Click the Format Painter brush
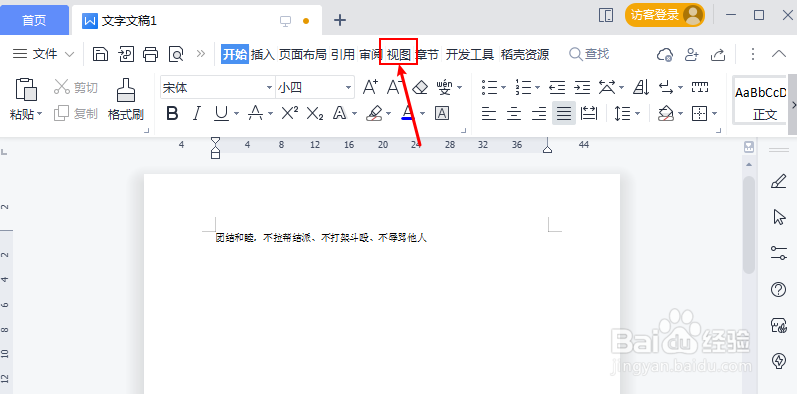Screen dimensions: 797x394 (x=126, y=90)
